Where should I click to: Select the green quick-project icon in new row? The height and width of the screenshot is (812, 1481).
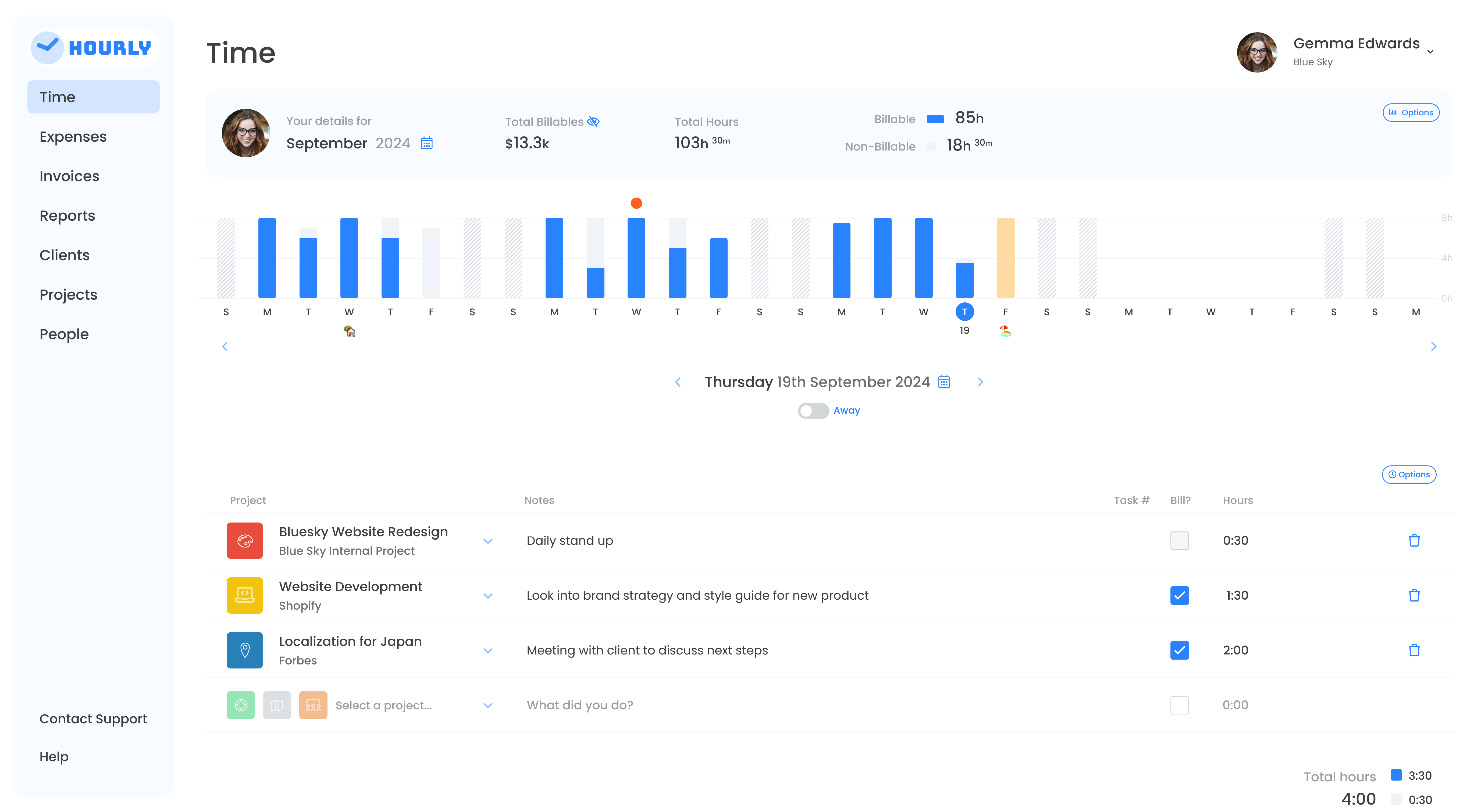pyautogui.click(x=241, y=705)
